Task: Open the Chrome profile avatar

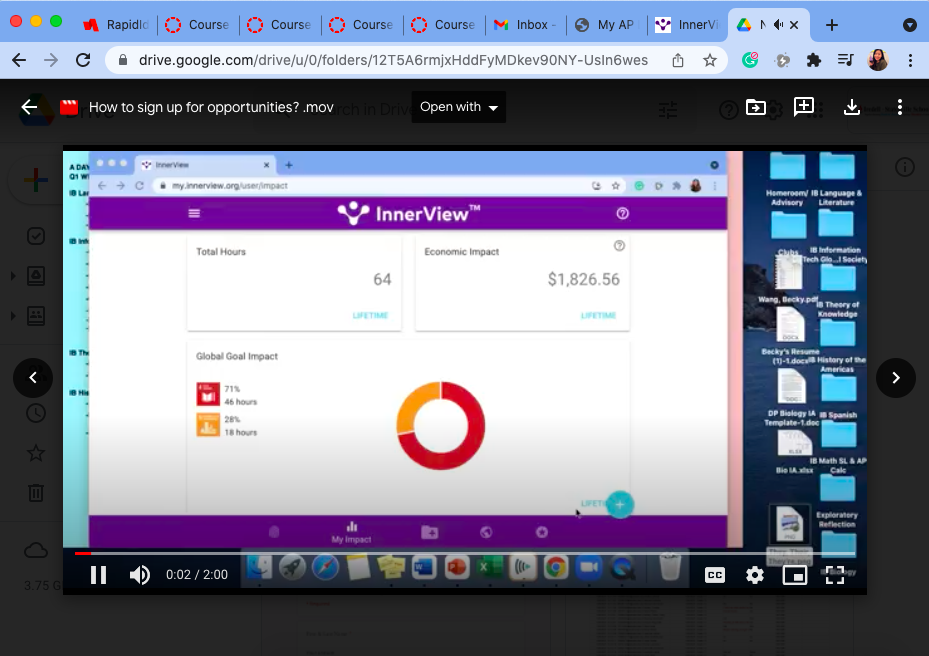Action: (x=878, y=60)
